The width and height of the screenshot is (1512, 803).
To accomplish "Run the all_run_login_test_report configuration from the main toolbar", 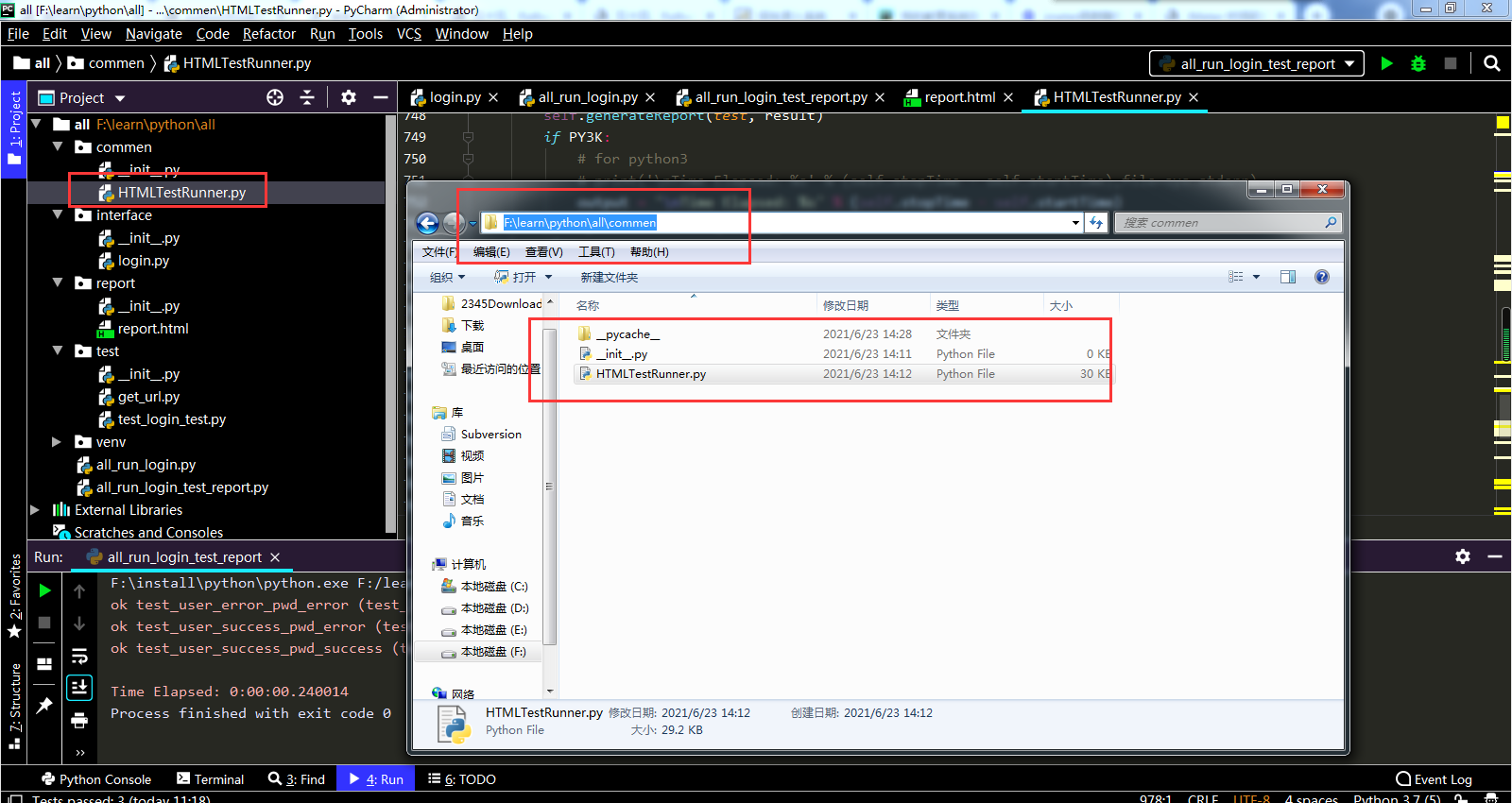I will [1386, 63].
